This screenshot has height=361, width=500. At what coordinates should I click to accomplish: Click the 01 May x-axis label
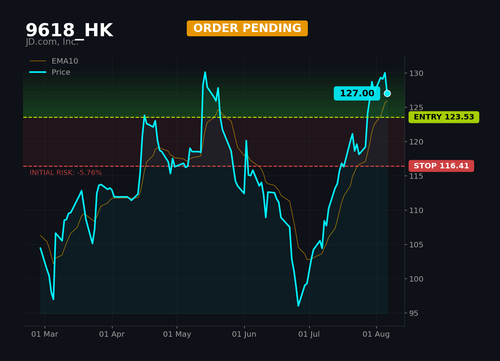[177, 334]
